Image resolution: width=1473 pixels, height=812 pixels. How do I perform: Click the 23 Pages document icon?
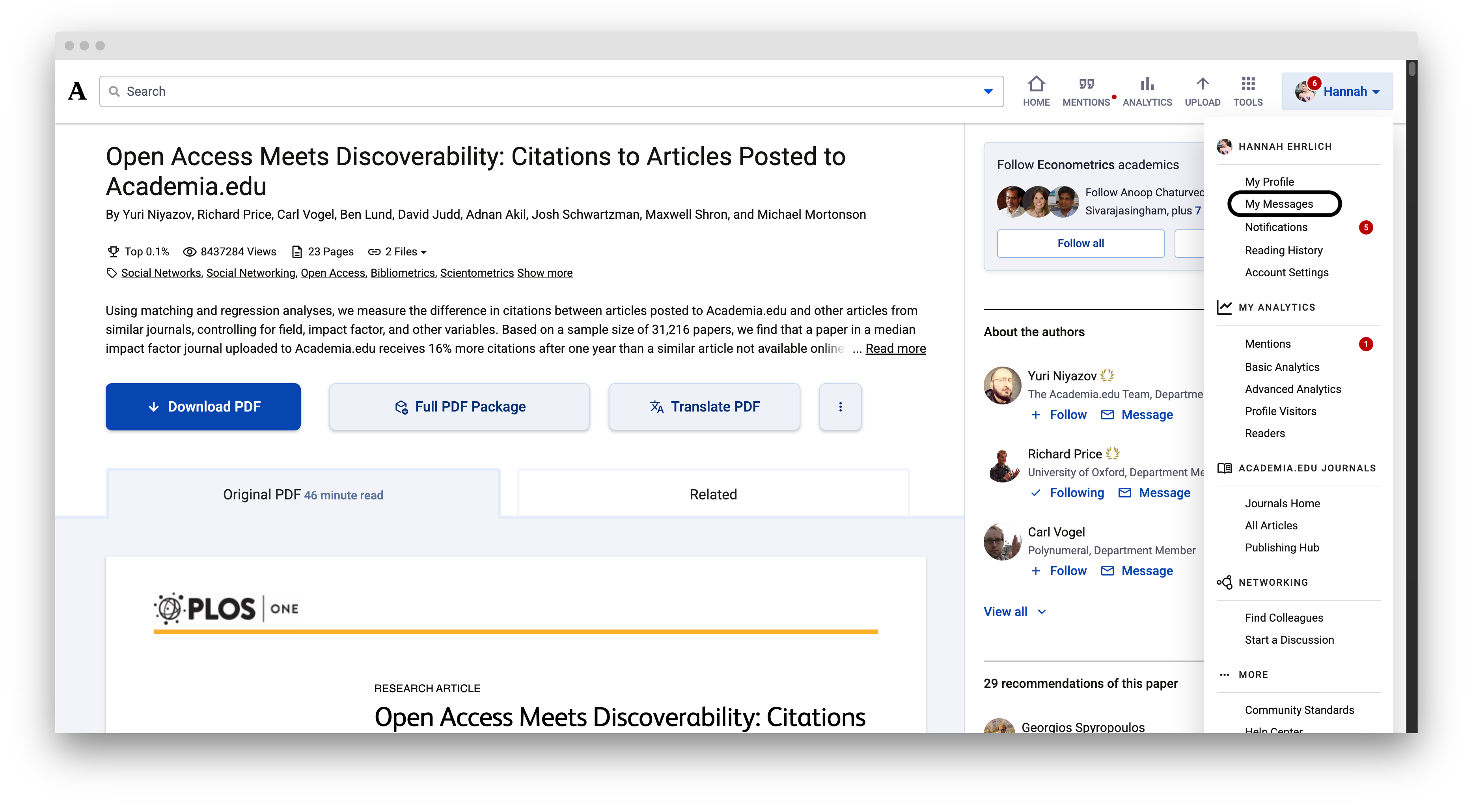[x=297, y=251]
